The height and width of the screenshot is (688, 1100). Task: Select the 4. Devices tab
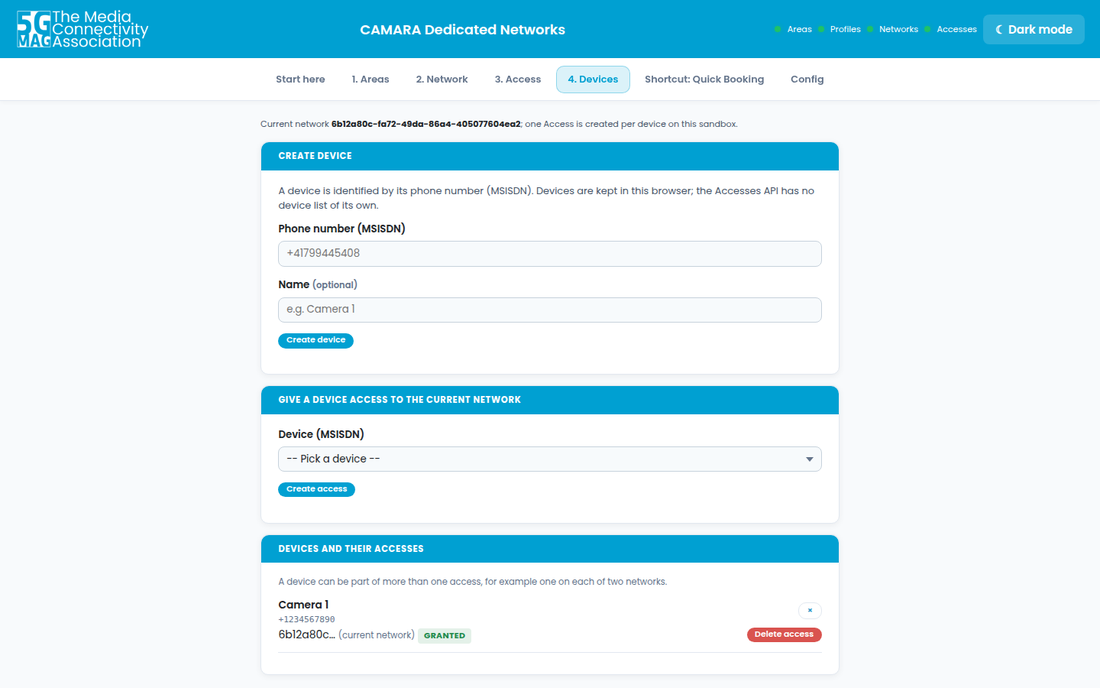click(x=593, y=79)
